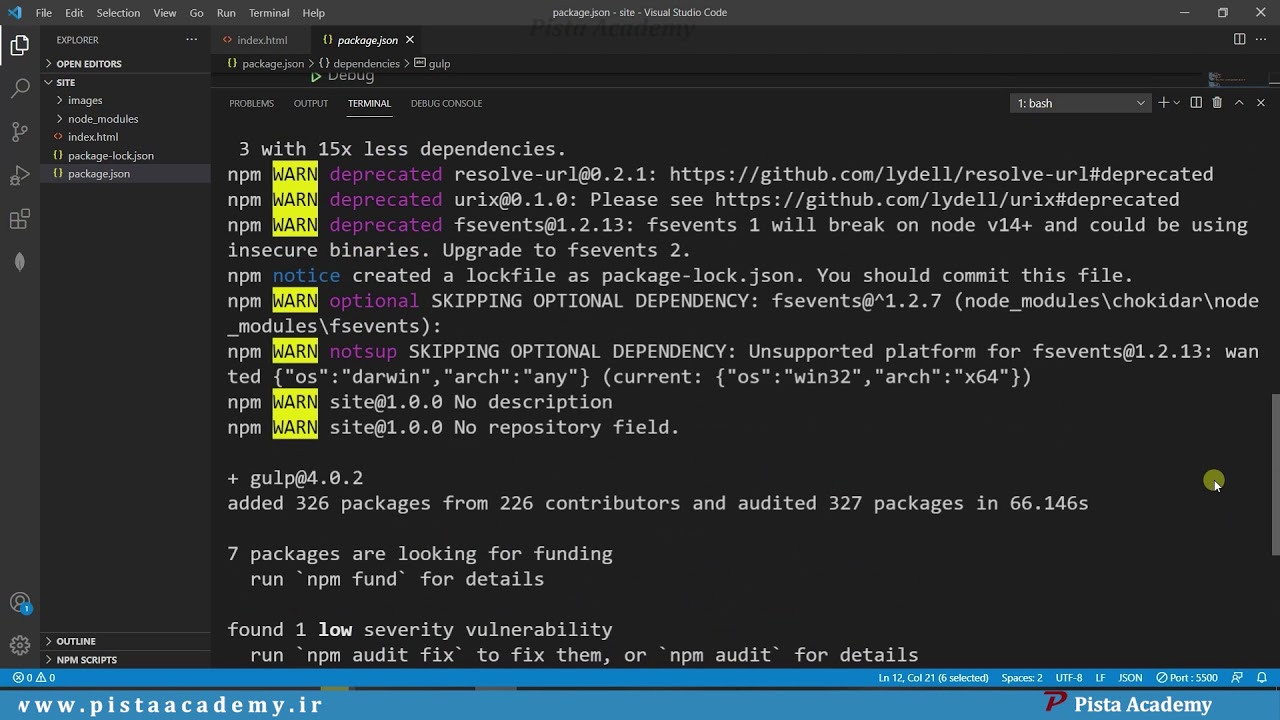Change language mode via 'JSON' status item

point(1130,678)
